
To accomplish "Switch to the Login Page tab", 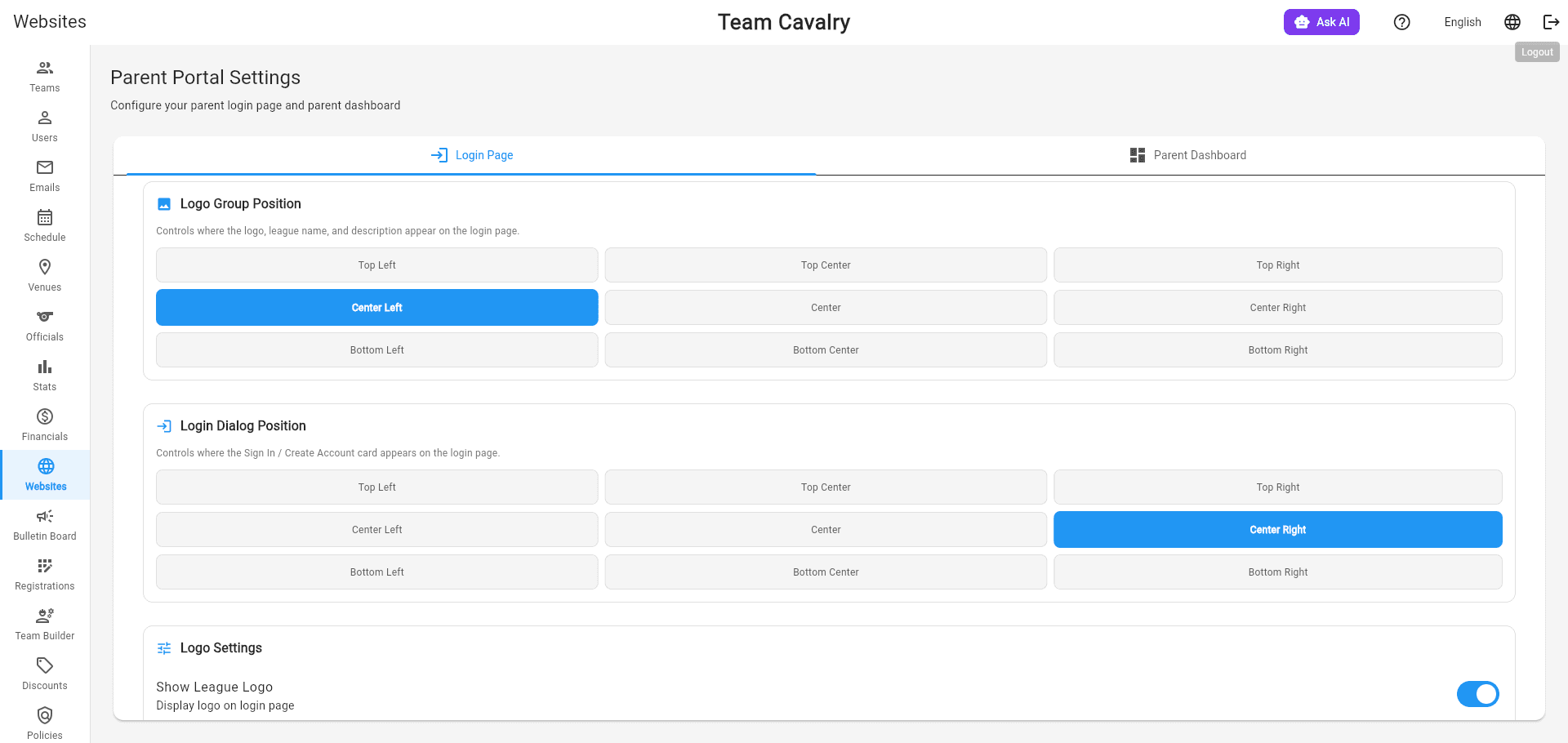I will pos(472,155).
